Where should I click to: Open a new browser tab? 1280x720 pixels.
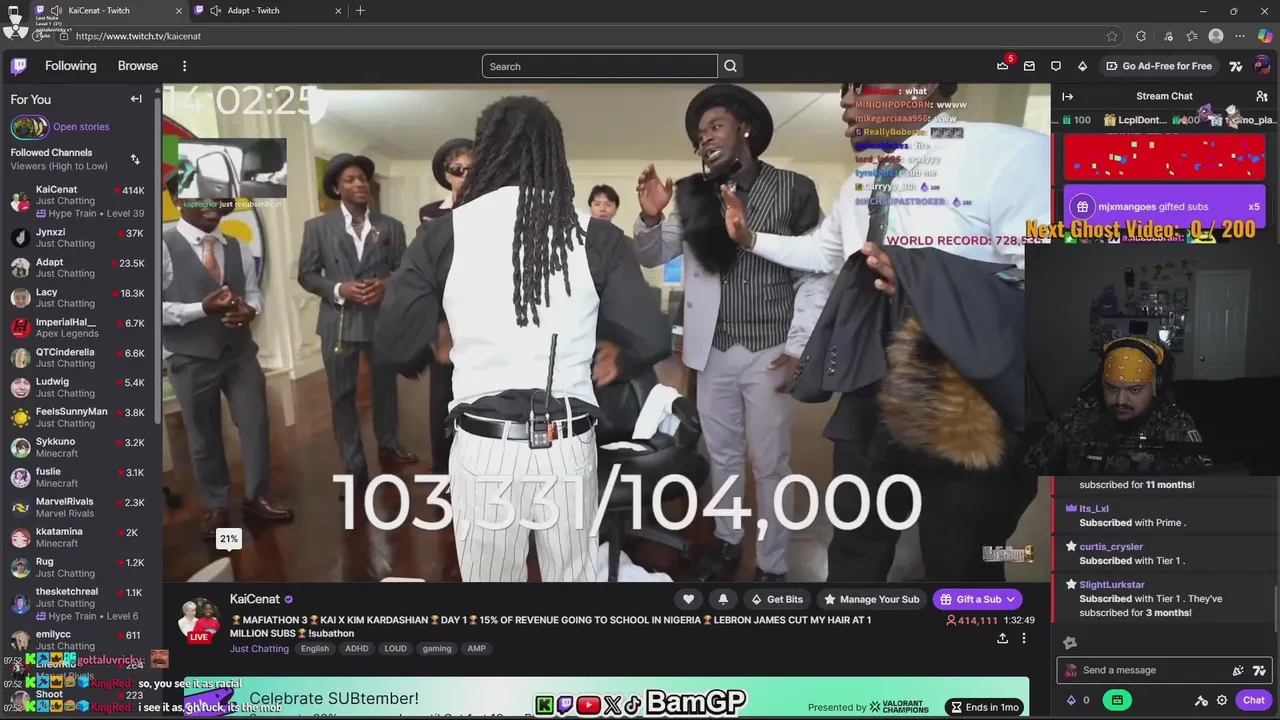point(360,10)
